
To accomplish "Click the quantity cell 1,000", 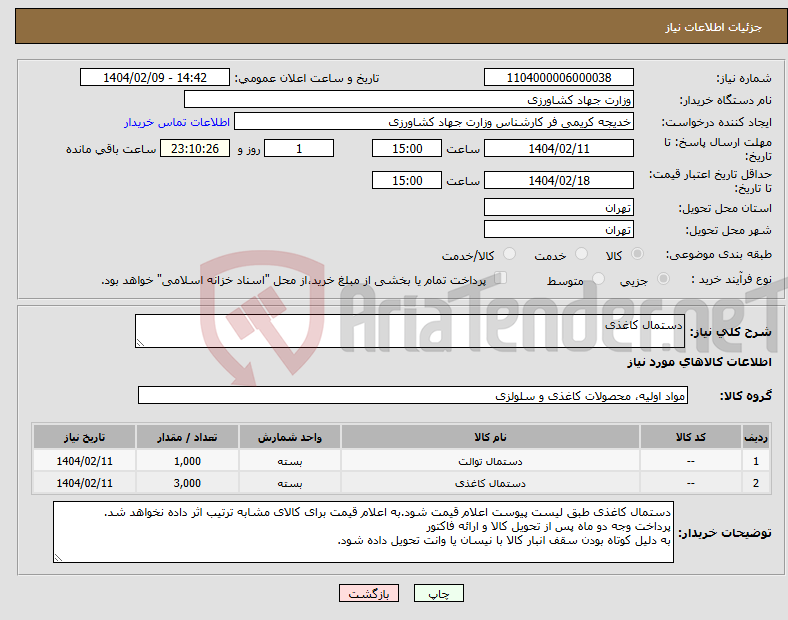I will pos(187,461).
